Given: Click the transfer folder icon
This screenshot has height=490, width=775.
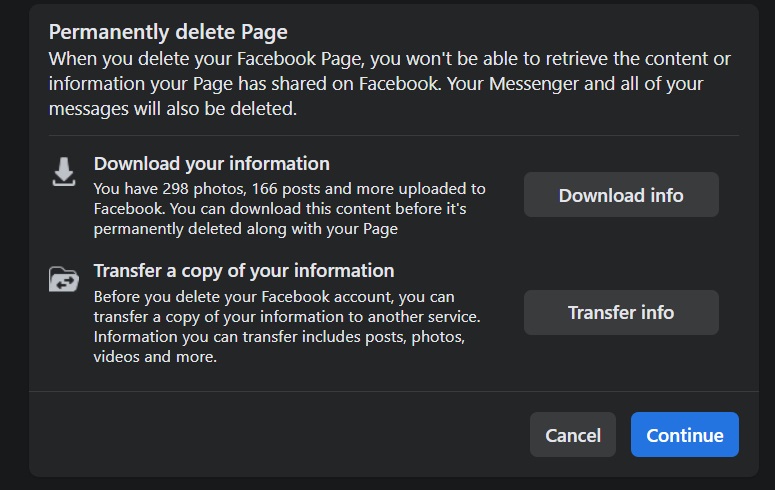Looking at the screenshot, I should point(64,279).
